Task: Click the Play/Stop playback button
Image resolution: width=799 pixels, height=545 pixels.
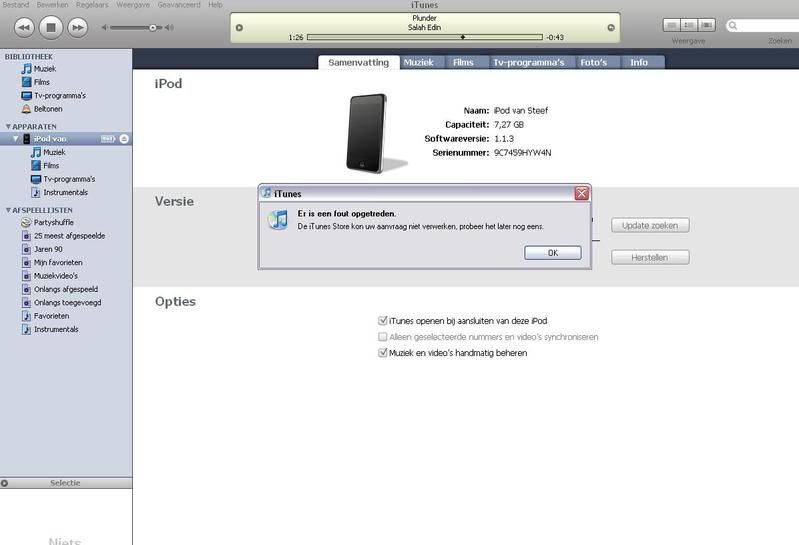Action: tap(52, 27)
